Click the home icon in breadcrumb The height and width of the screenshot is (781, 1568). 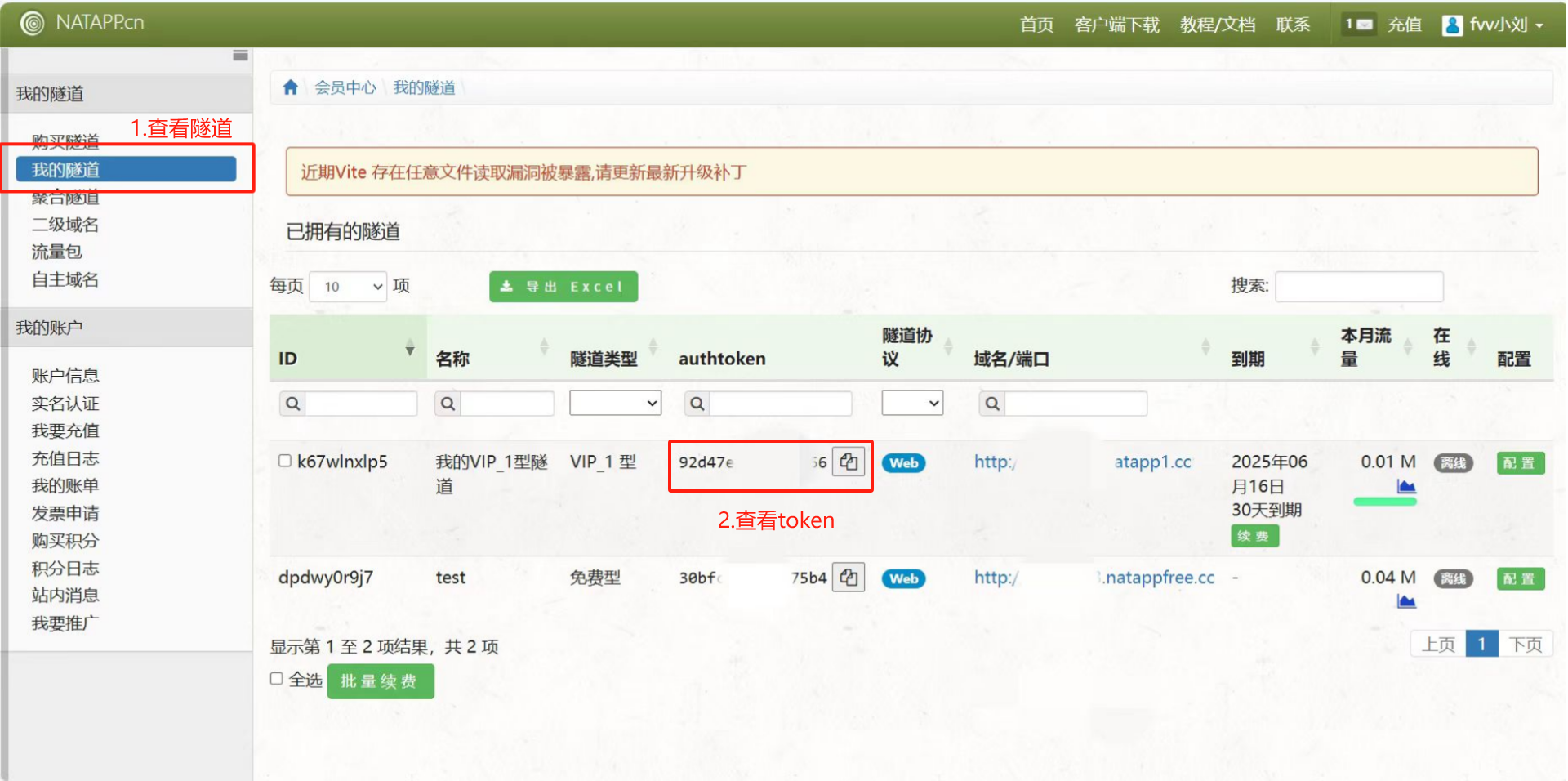[290, 87]
